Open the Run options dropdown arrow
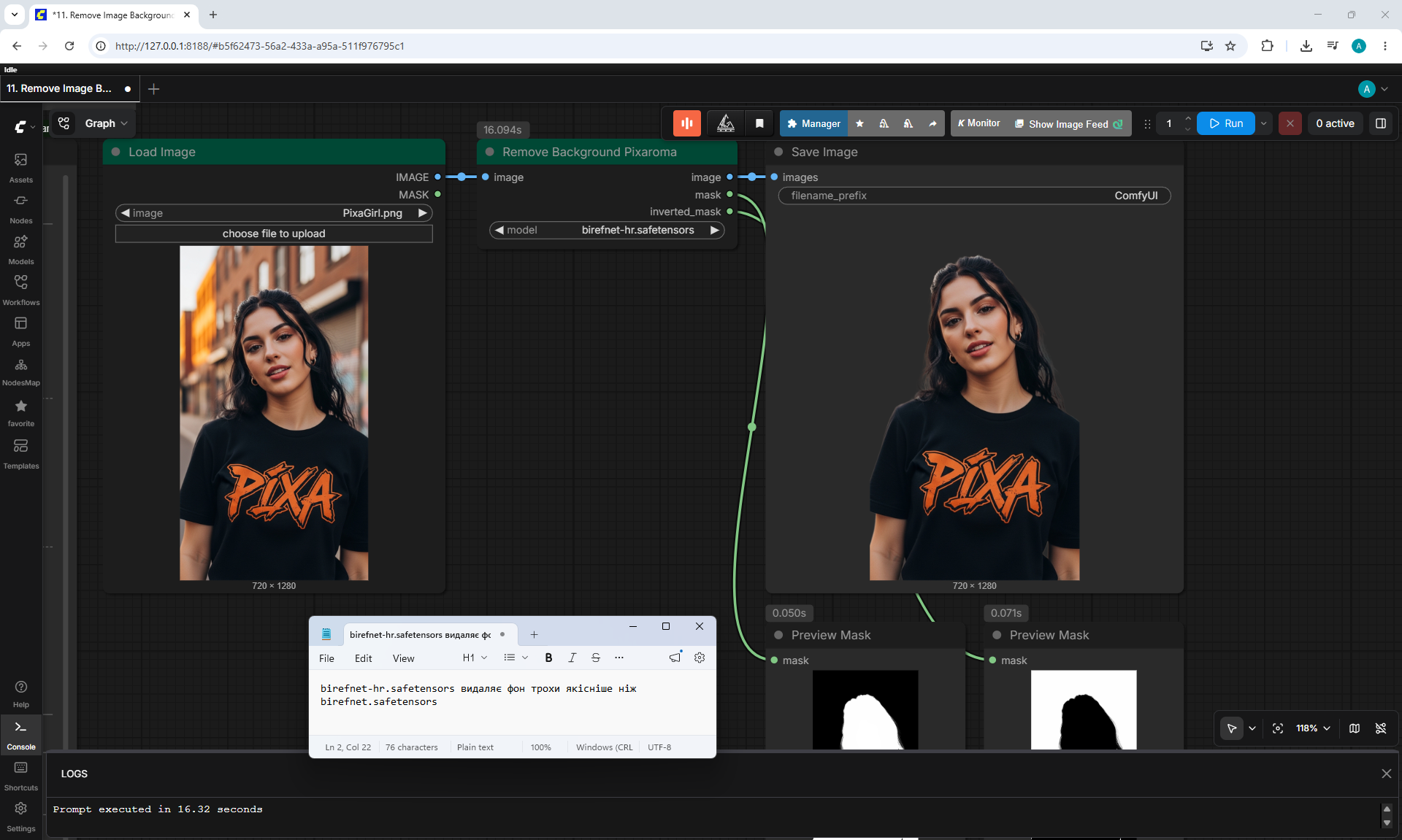Viewport: 1402px width, 840px height. click(1264, 123)
